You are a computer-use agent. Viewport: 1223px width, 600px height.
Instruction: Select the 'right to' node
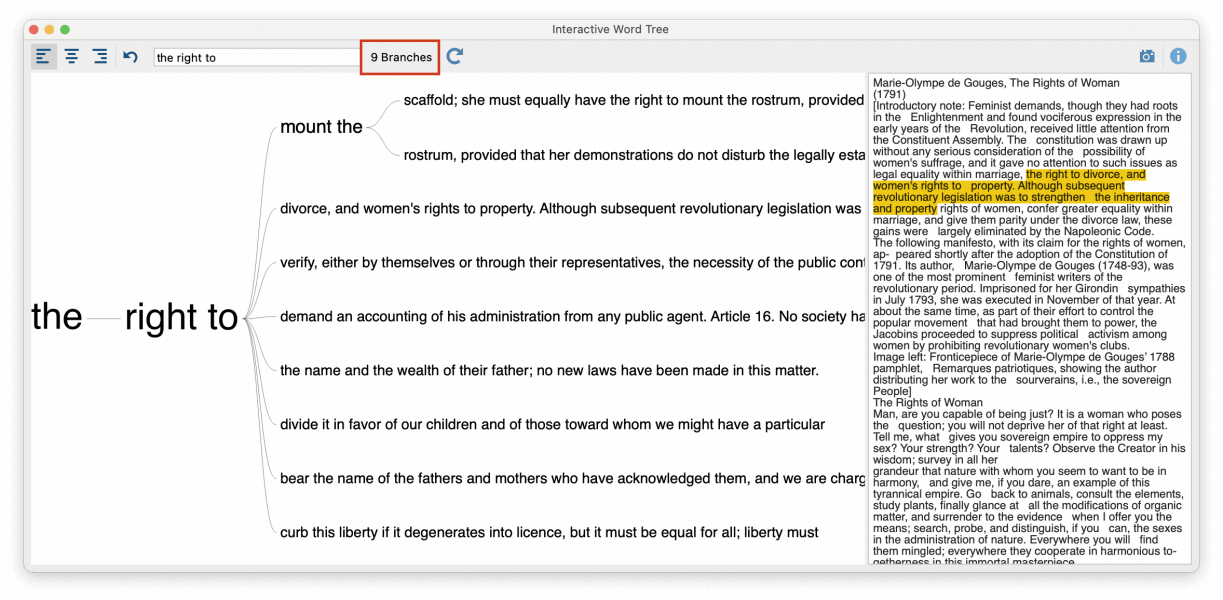click(181, 317)
